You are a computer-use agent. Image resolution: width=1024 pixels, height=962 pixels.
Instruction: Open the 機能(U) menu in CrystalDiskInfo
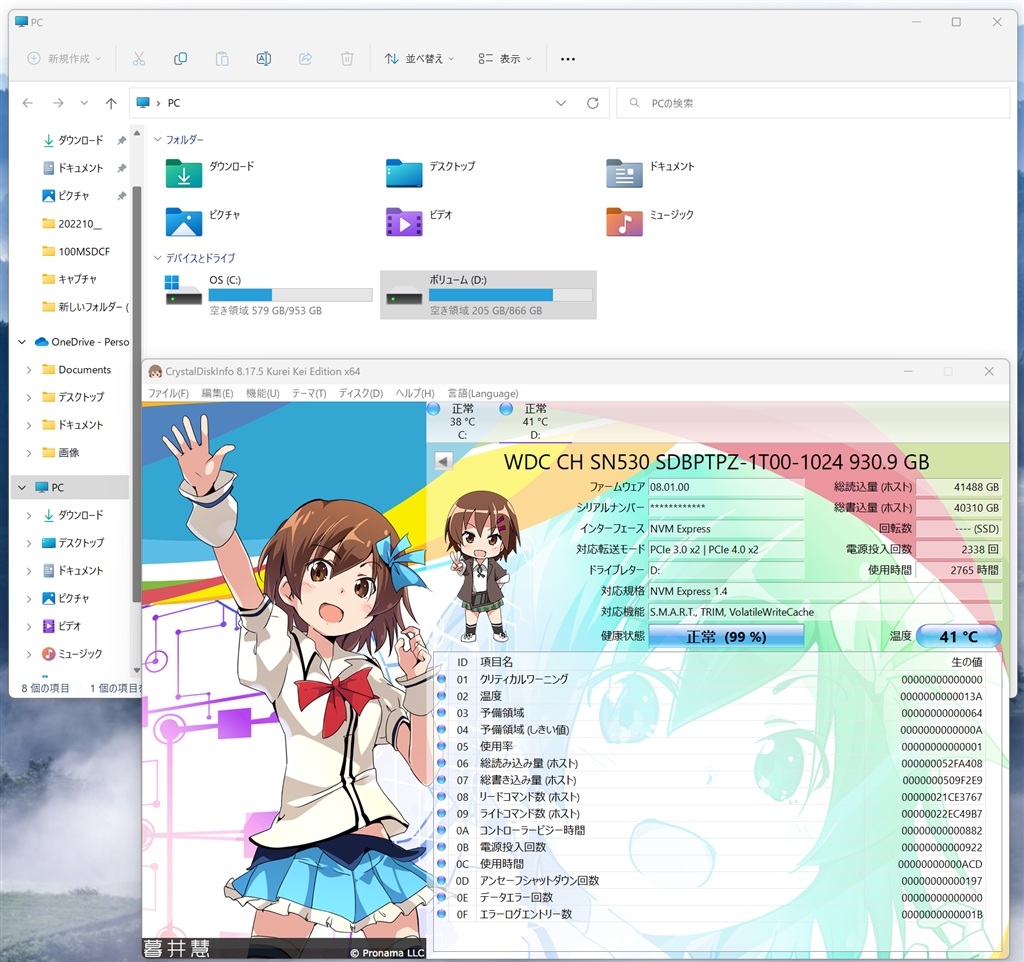(x=263, y=393)
